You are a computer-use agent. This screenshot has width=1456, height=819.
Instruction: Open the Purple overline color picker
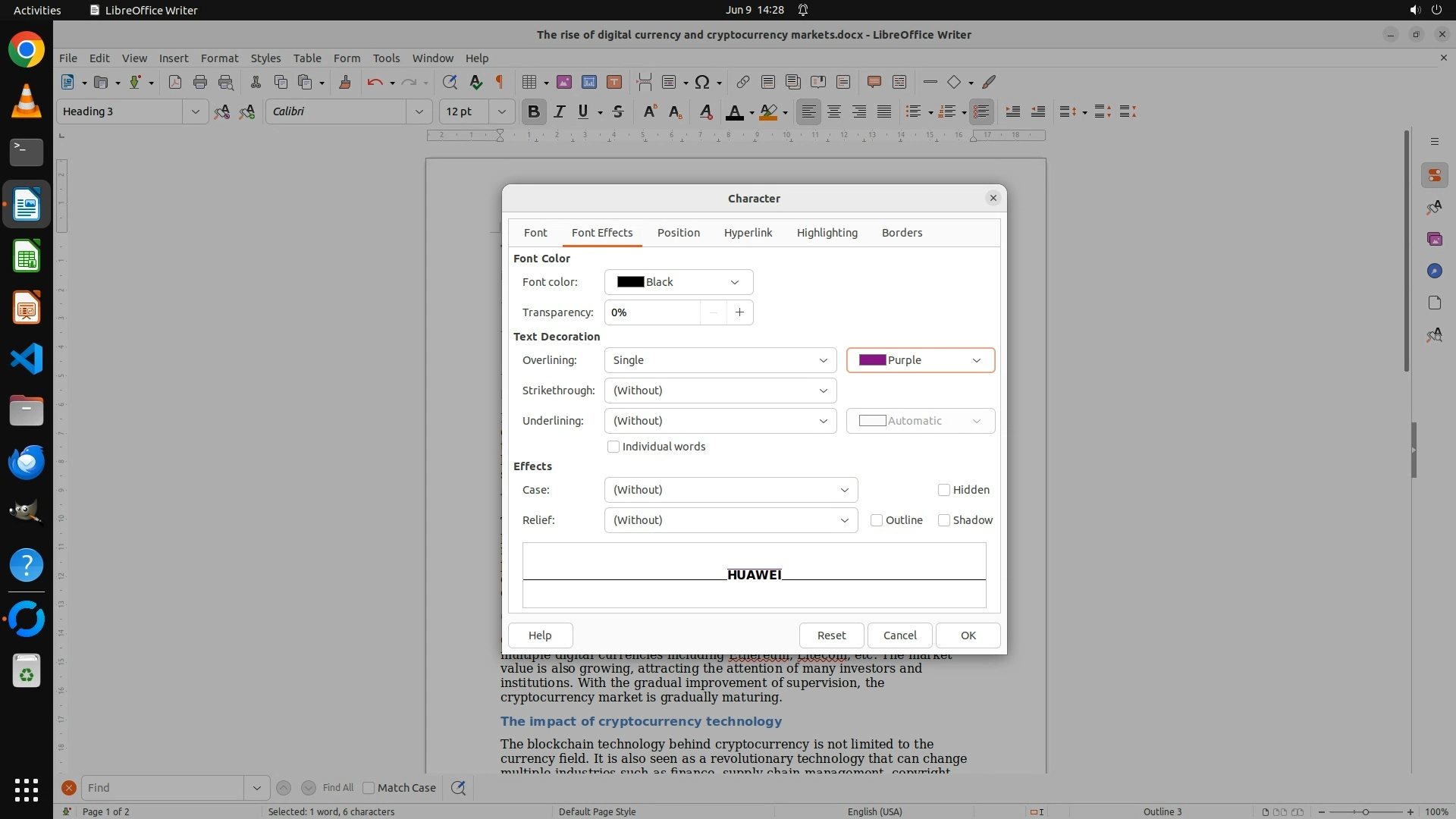tap(920, 360)
